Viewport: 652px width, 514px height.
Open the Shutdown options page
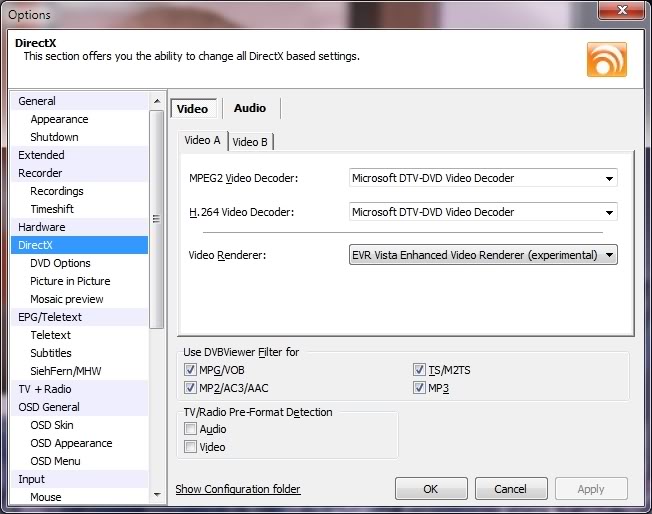[79, 137]
